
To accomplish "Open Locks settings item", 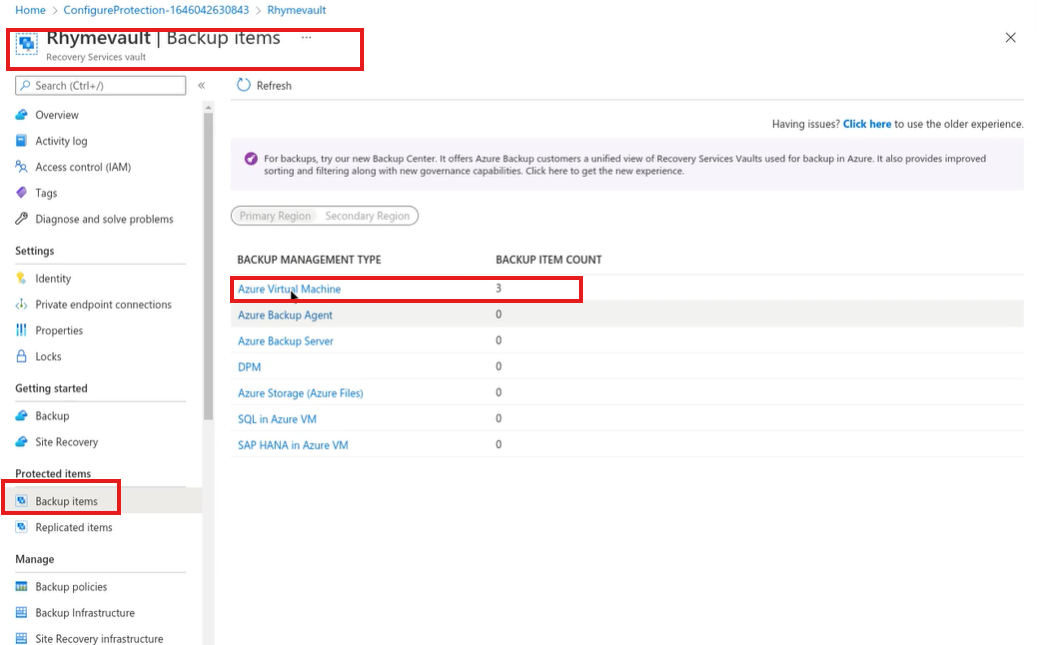I will (x=48, y=356).
